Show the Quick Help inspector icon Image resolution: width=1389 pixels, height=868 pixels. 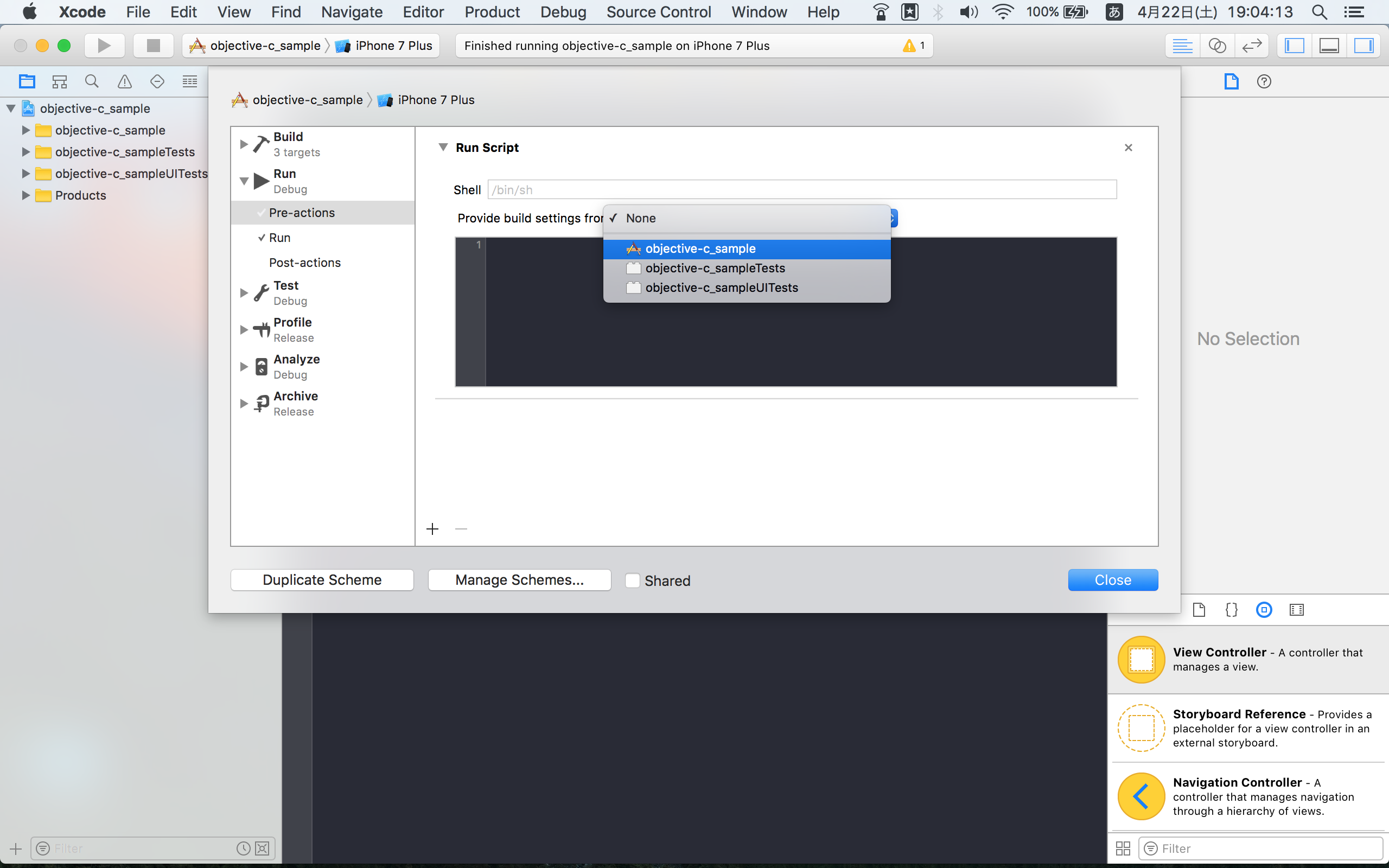point(1264,81)
